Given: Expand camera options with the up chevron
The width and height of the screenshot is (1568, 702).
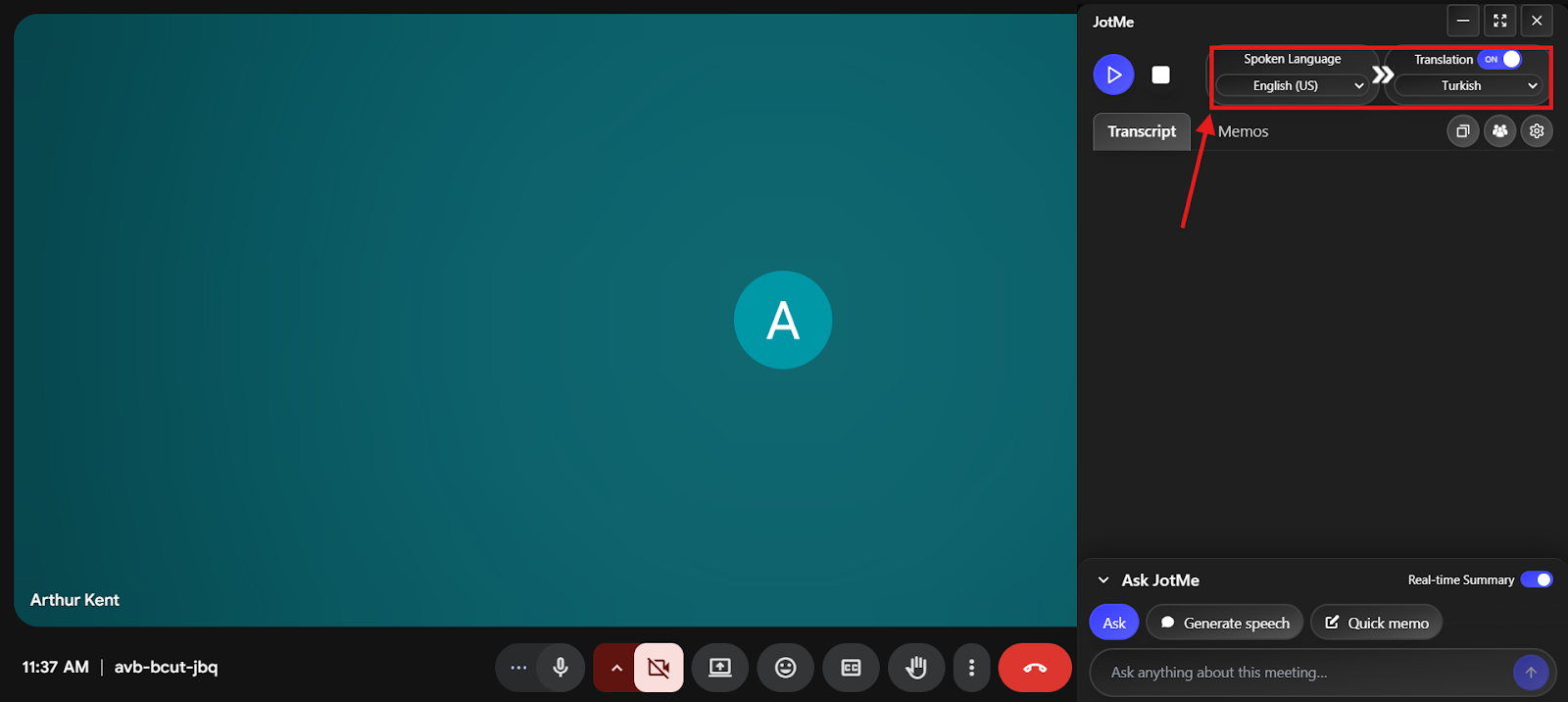Looking at the screenshot, I should tap(616, 668).
